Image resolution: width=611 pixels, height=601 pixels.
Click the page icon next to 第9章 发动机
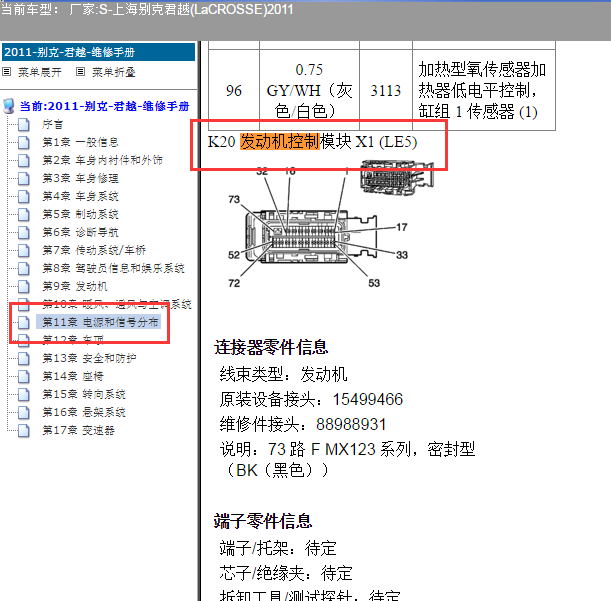(24, 286)
